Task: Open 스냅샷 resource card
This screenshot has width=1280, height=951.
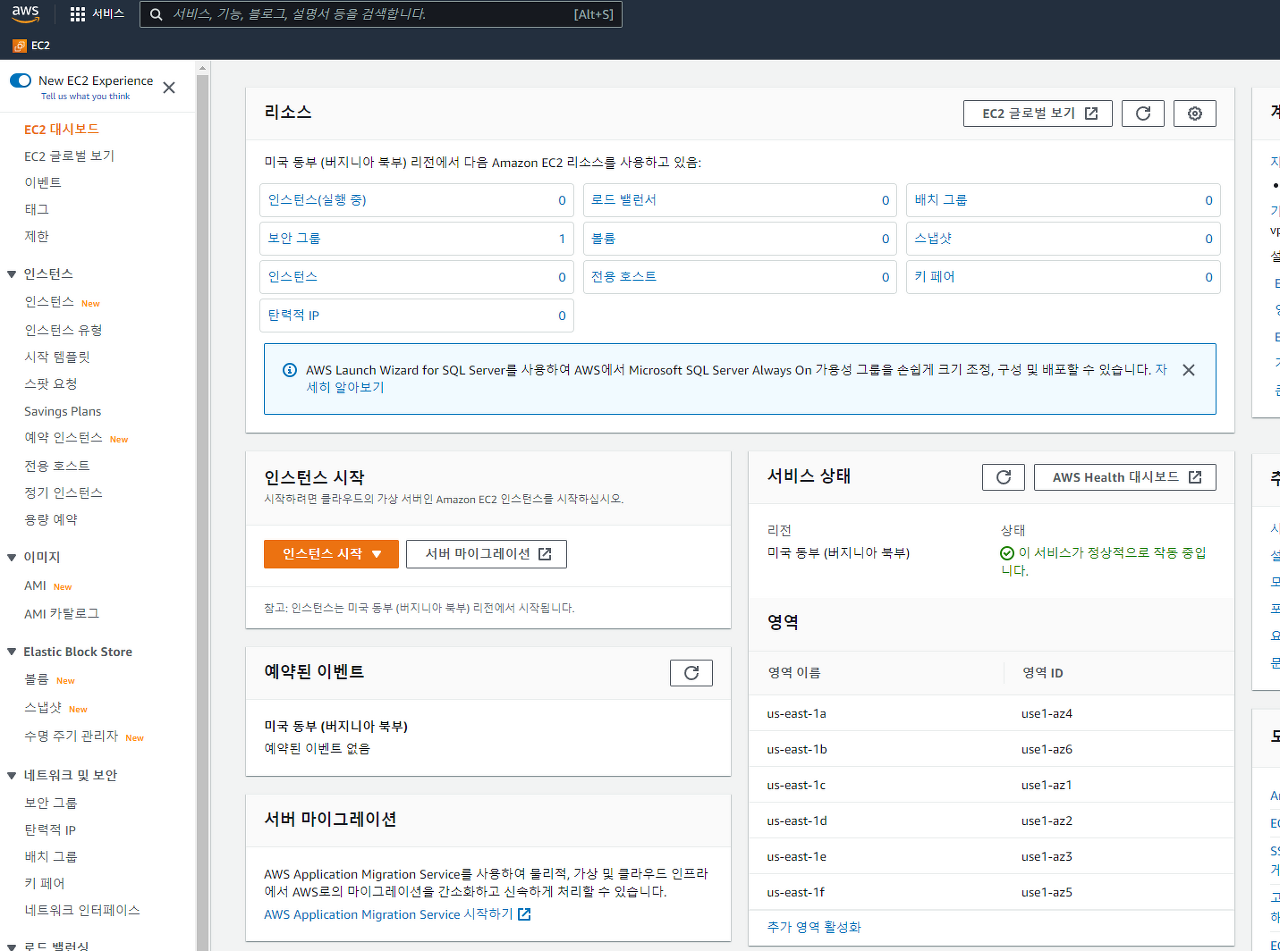Action: click(1063, 239)
